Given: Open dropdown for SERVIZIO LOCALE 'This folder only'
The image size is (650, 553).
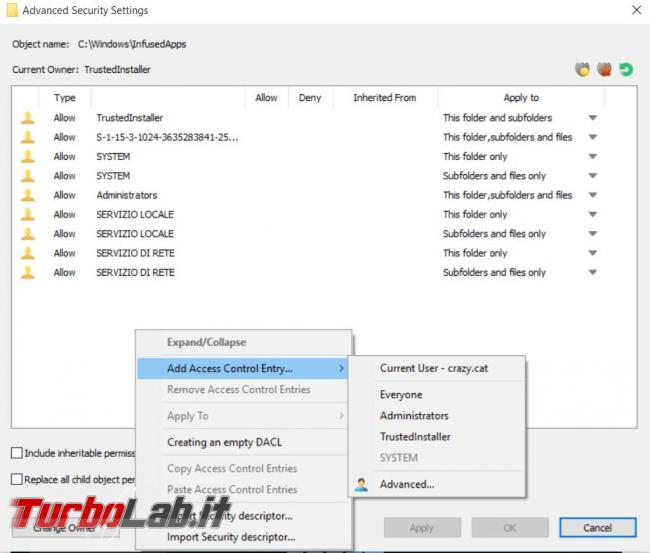Looking at the screenshot, I should click(593, 214).
